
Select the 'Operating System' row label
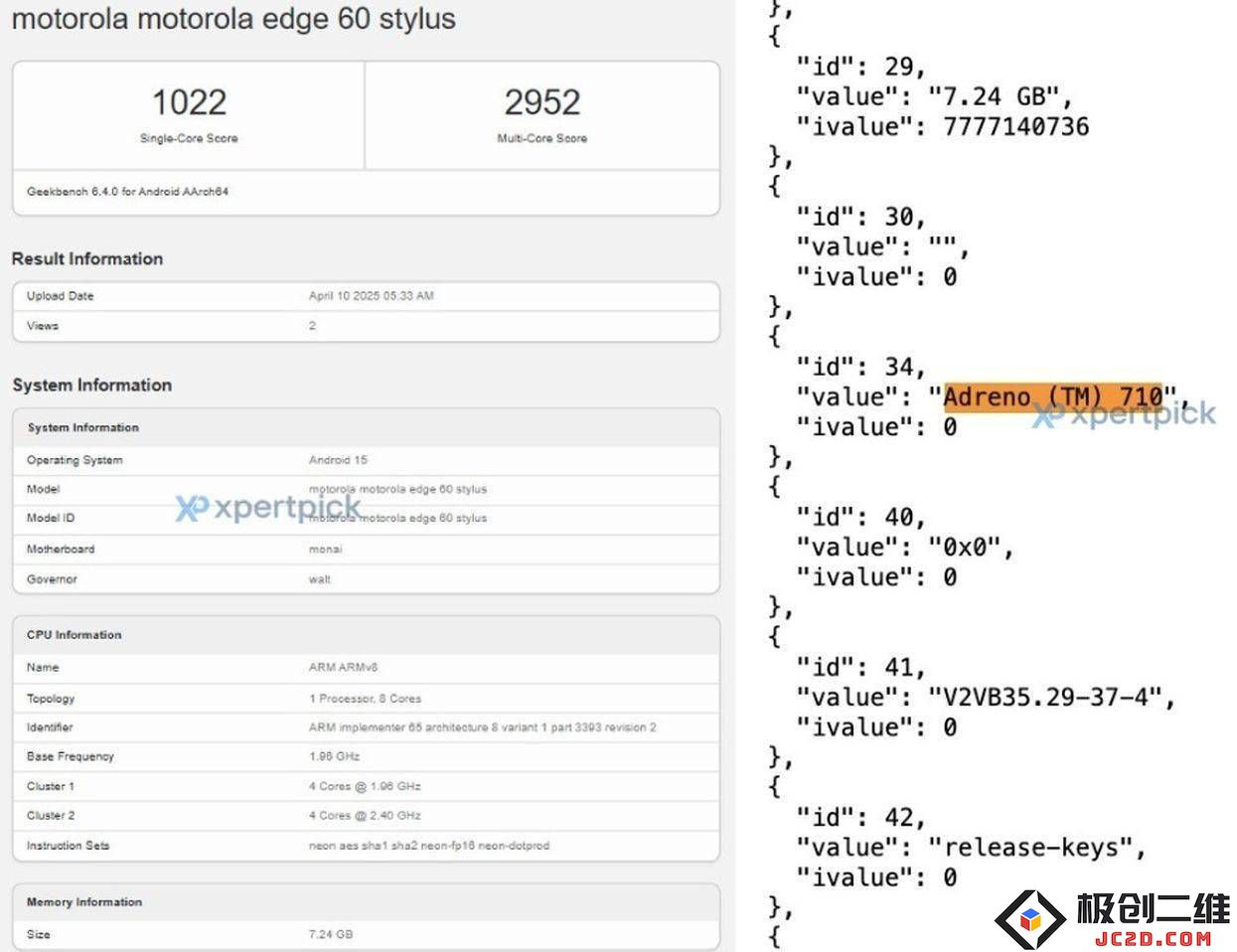coord(75,460)
